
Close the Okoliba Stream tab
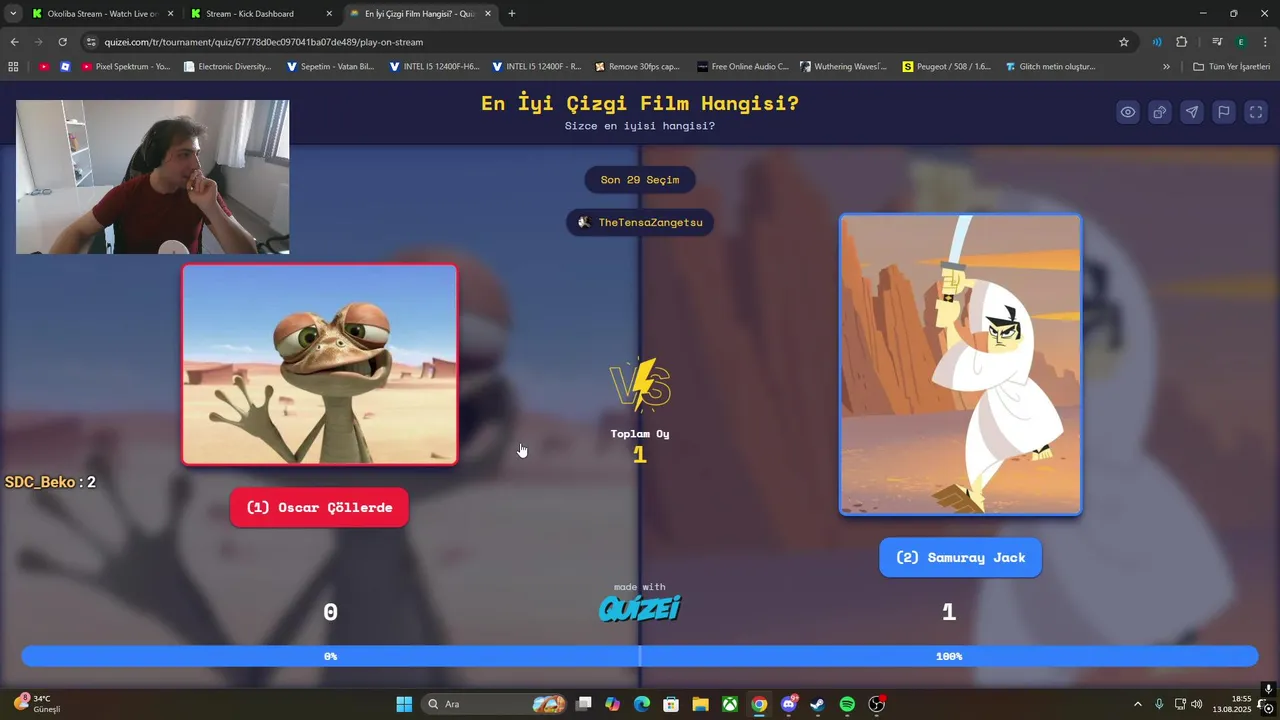(170, 14)
